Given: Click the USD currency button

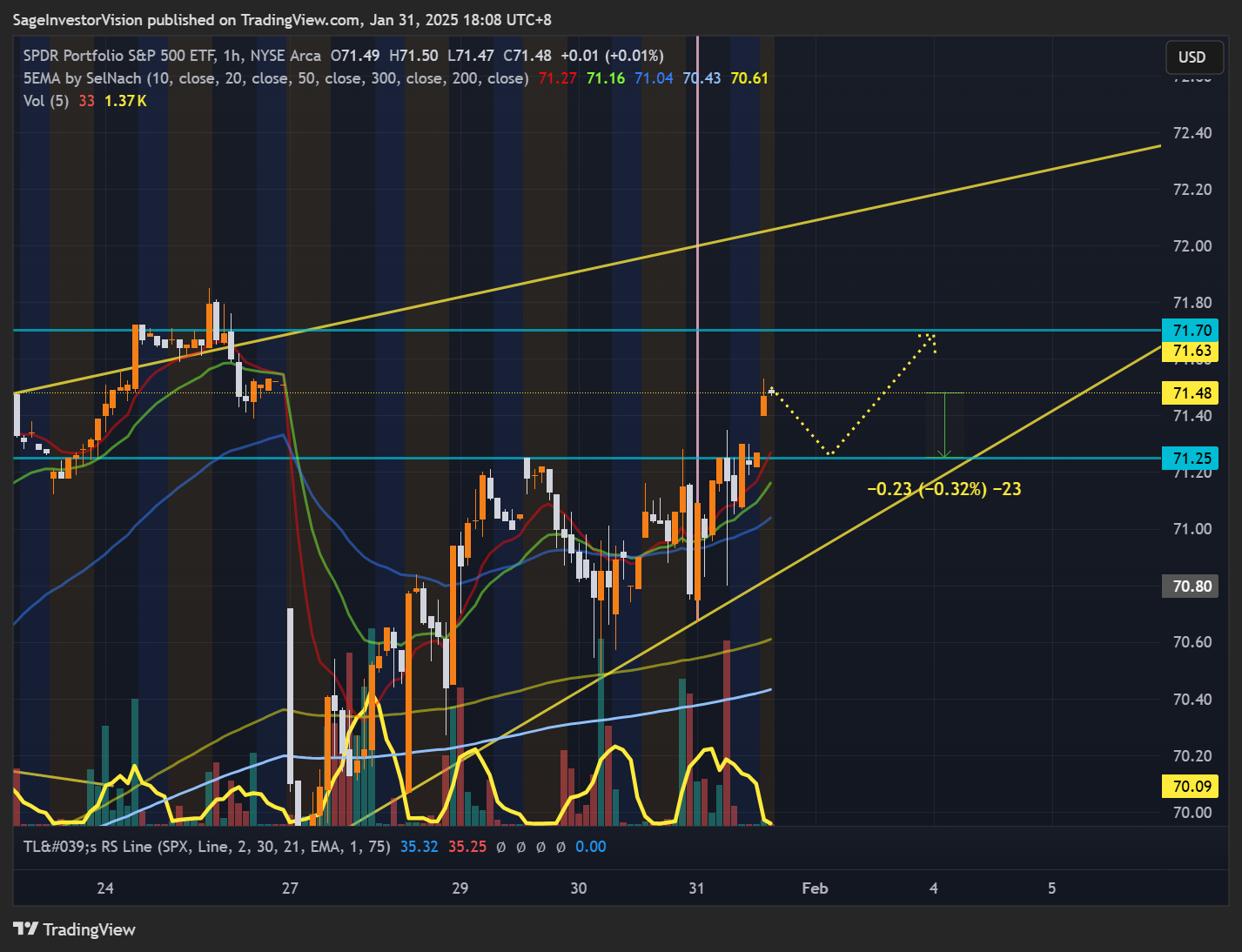Looking at the screenshot, I should point(1192,57).
